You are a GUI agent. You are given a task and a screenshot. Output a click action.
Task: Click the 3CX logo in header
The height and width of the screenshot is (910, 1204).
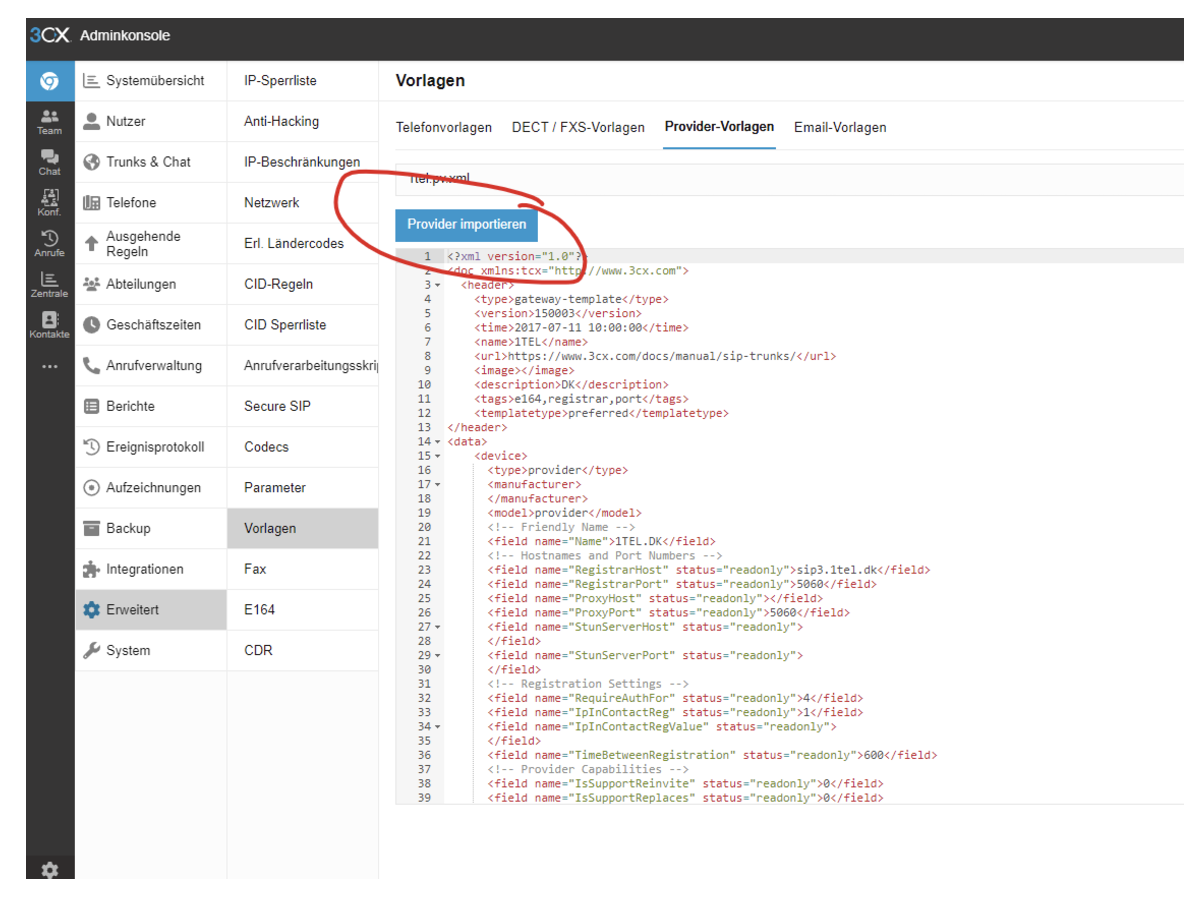point(48,35)
